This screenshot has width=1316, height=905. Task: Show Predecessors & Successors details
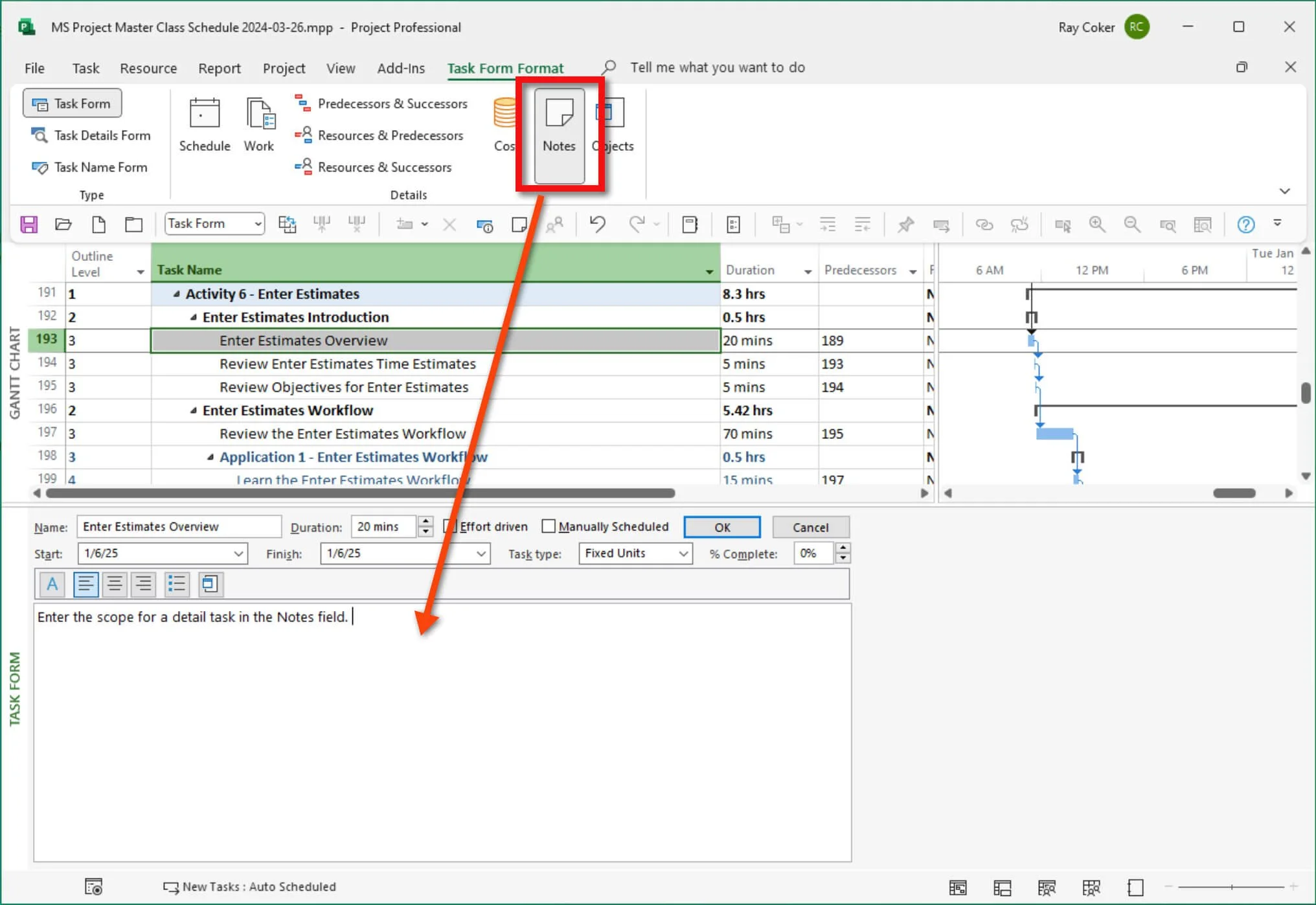tap(381, 104)
